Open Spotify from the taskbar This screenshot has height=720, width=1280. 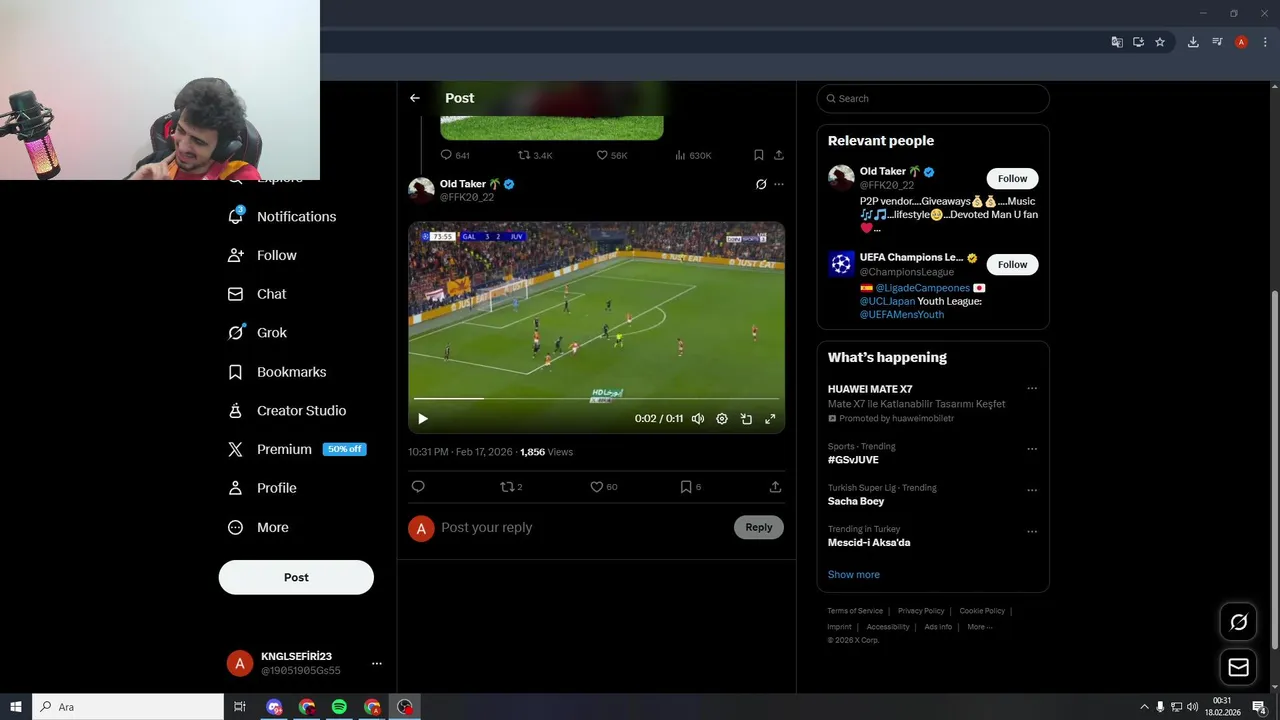[339, 707]
